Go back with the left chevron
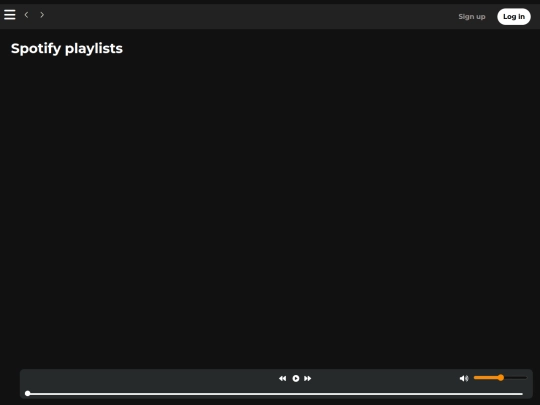This screenshot has height=405, width=540. point(27,15)
